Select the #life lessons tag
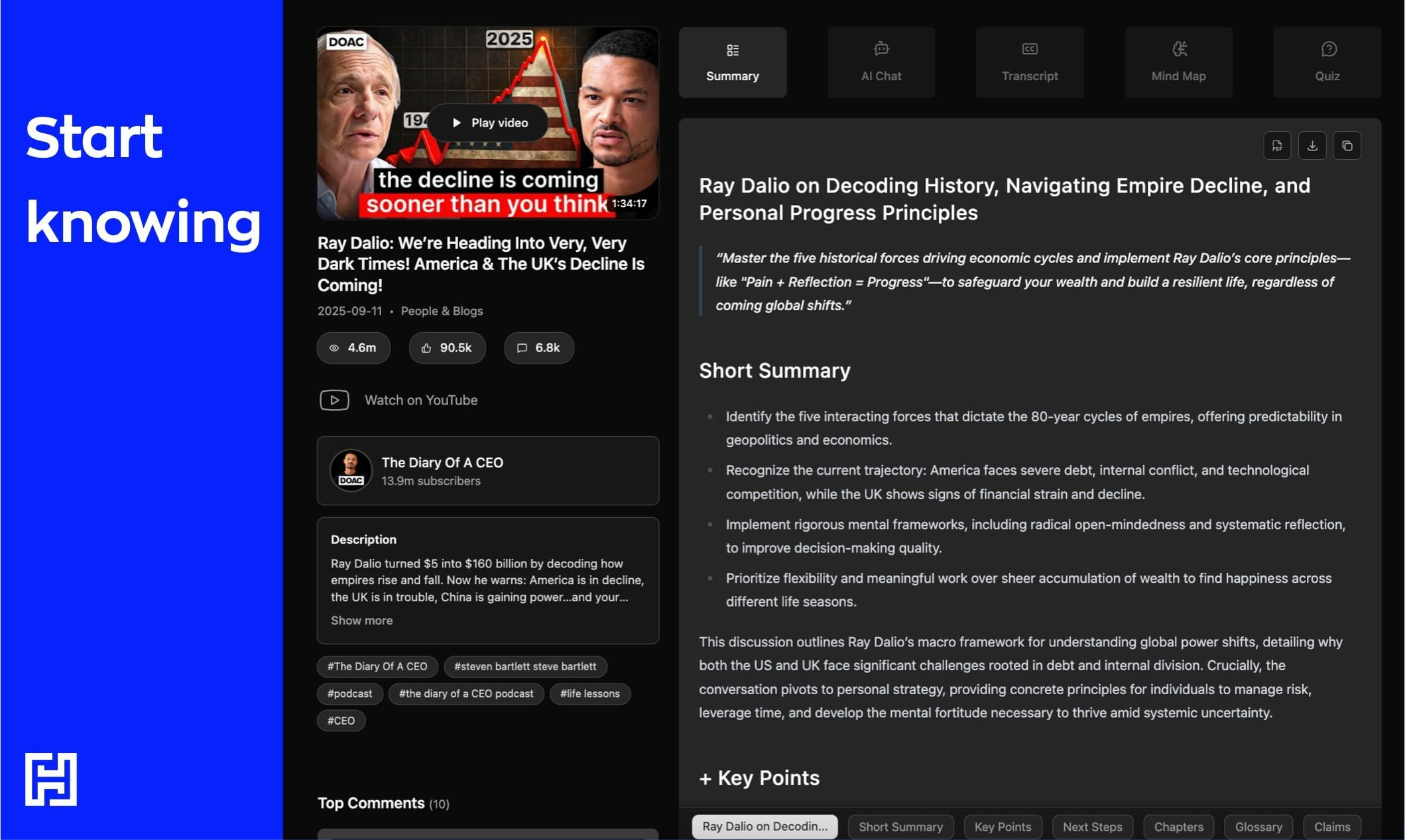The width and height of the screenshot is (1405, 840). click(589, 693)
